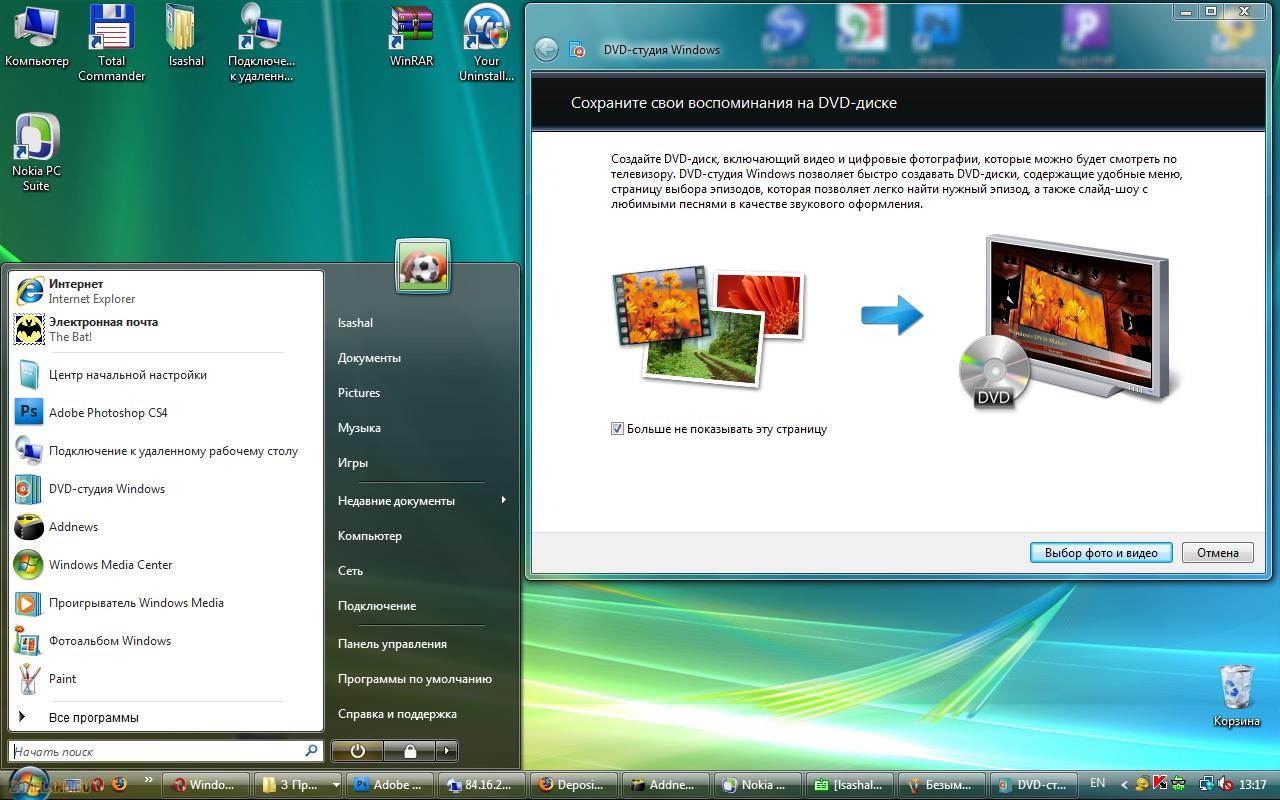Screen dimensions: 1280x800
Task: Switch to the Firefox 'Deposi...' taskbar button
Action: click(x=575, y=785)
